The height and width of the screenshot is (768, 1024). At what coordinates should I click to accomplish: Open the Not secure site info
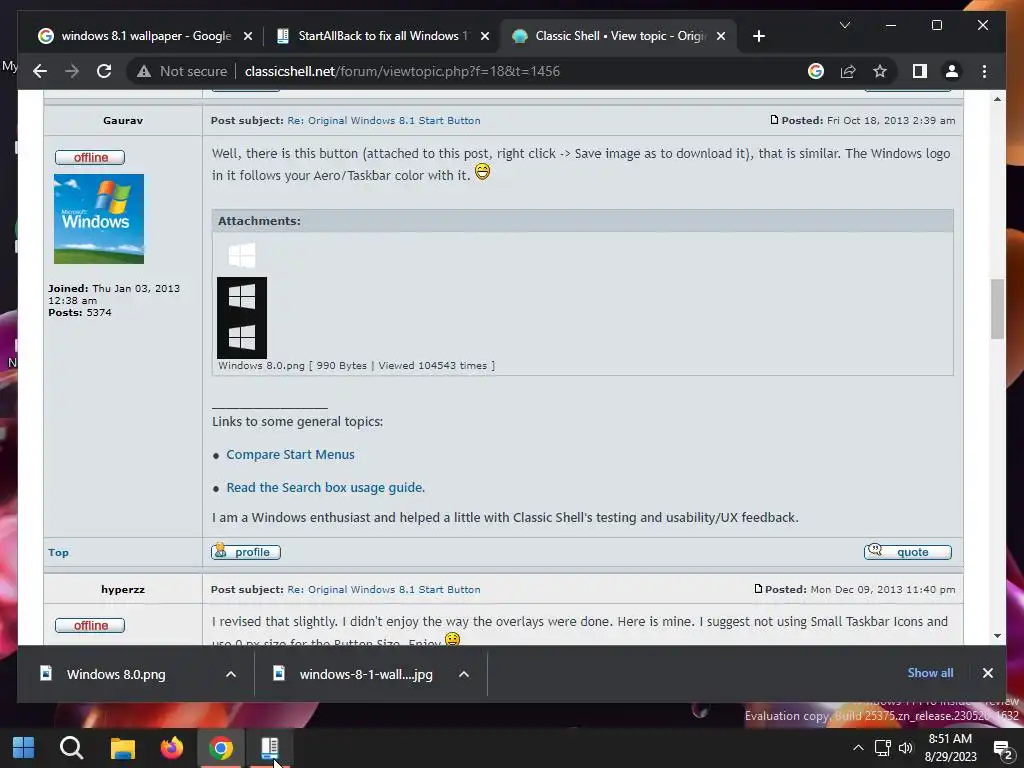[x=182, y=71]
